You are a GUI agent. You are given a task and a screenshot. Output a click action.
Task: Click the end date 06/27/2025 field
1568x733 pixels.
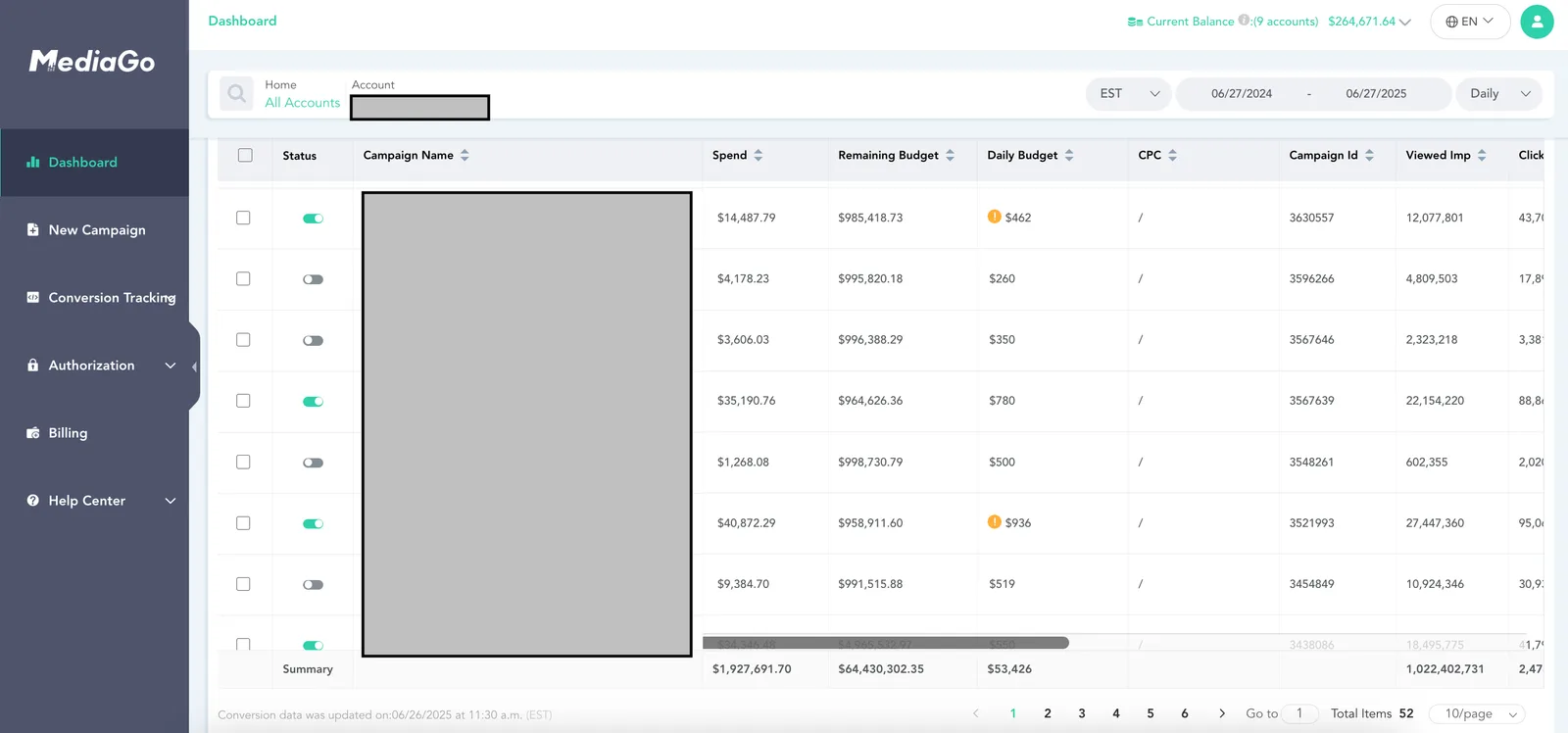click(x=1376, y=94)
